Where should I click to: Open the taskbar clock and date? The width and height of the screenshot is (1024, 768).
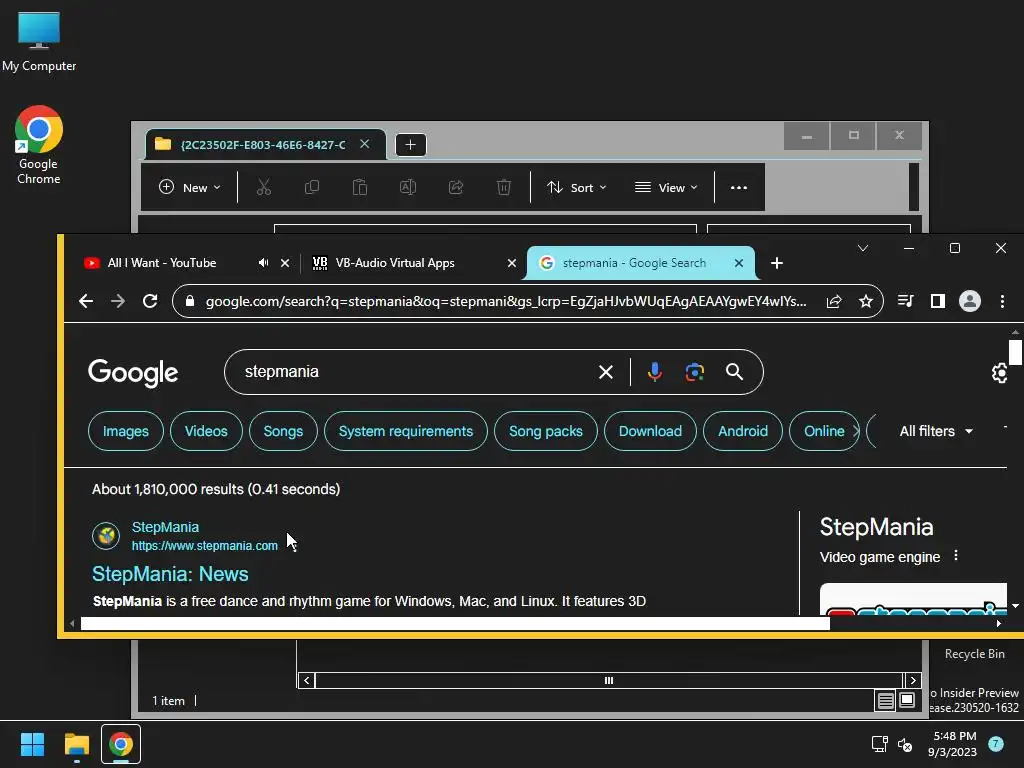coord(953,744)
